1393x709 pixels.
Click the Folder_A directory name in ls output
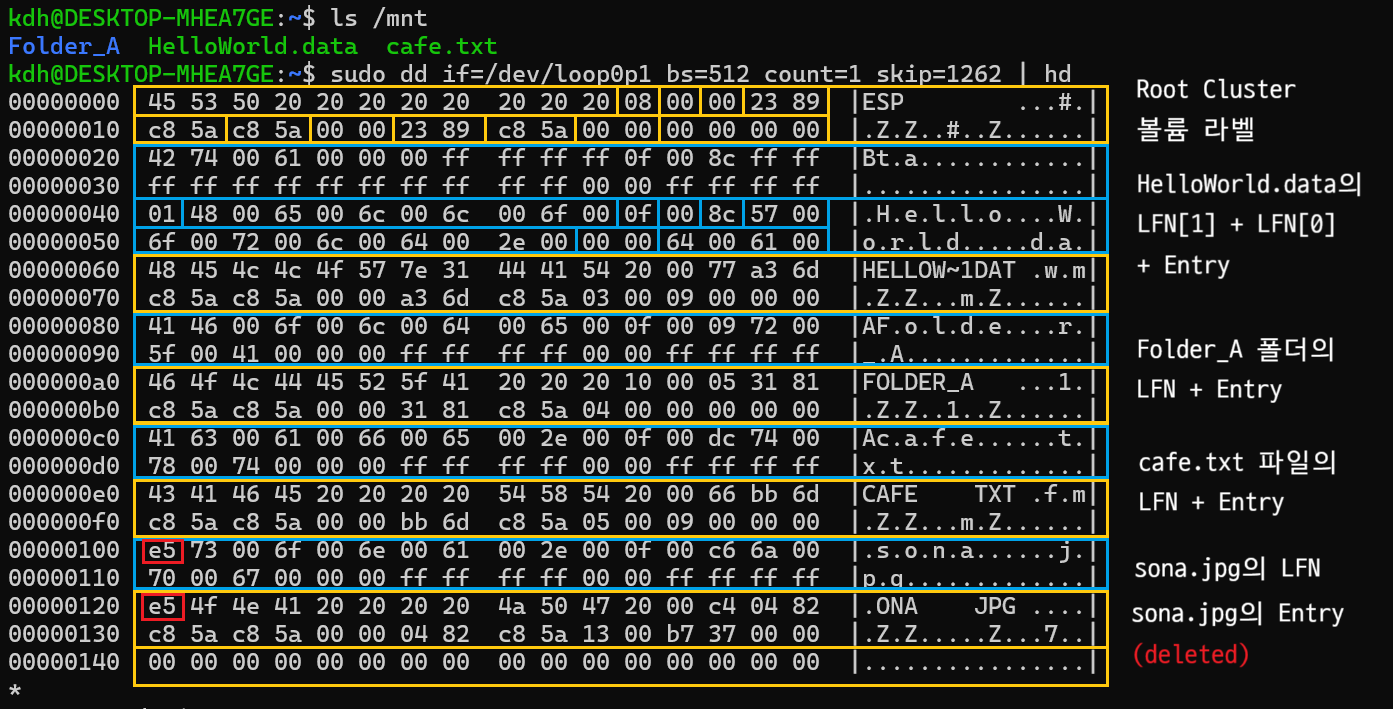(62, 45)
